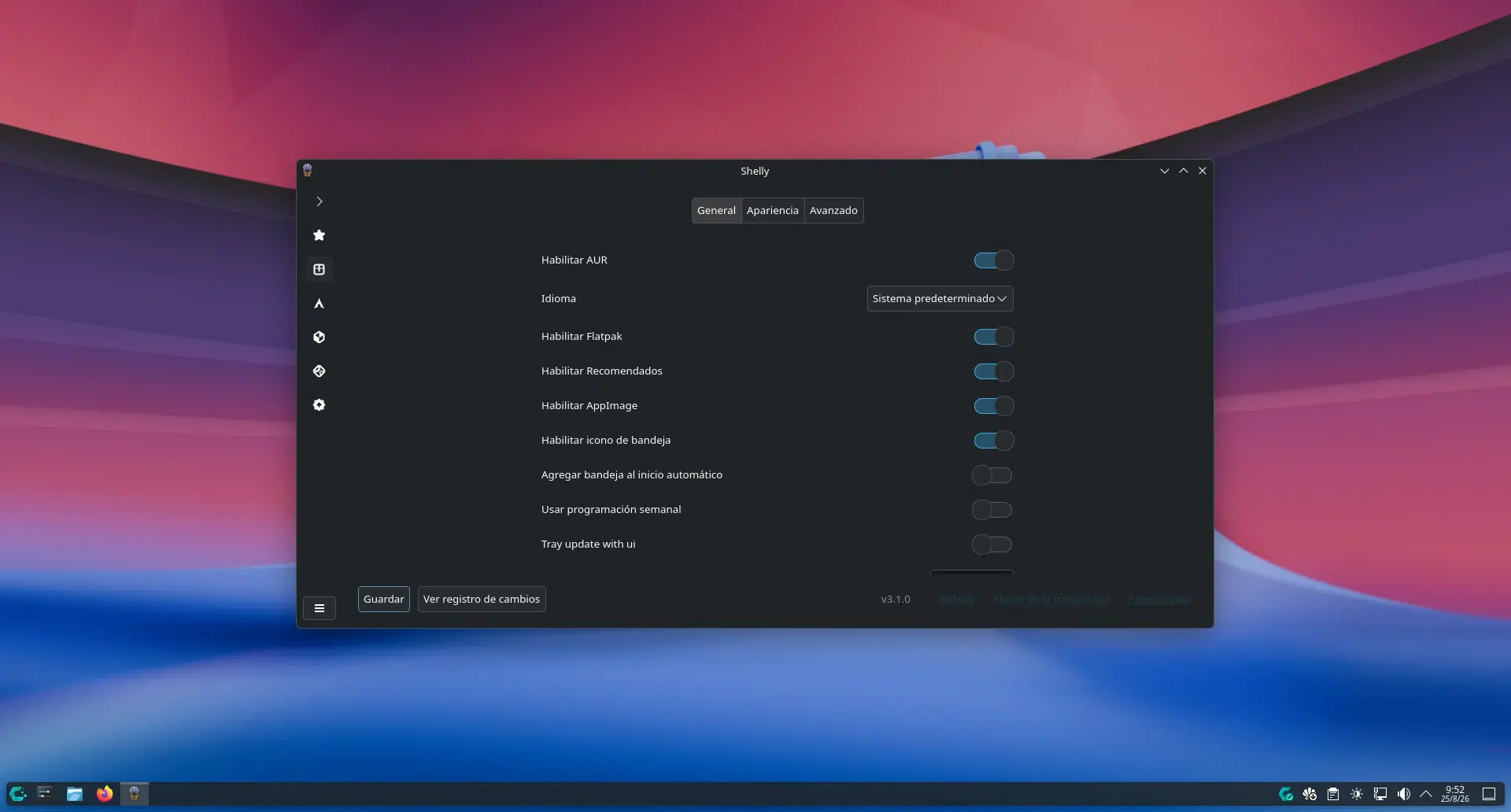Viewport: 1511px width, 812px height.
Task: Click the hamburger menu button at bottom left
Action: (320, 608)
